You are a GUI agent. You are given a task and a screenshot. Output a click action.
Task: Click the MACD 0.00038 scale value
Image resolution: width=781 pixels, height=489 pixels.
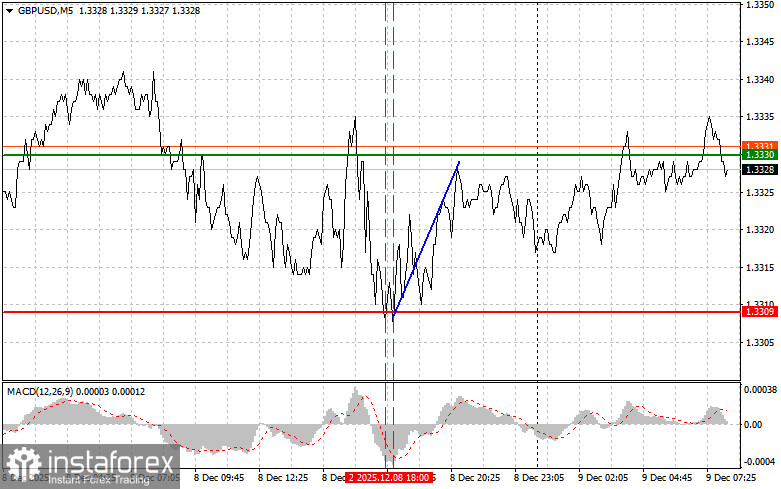point(761,389)
